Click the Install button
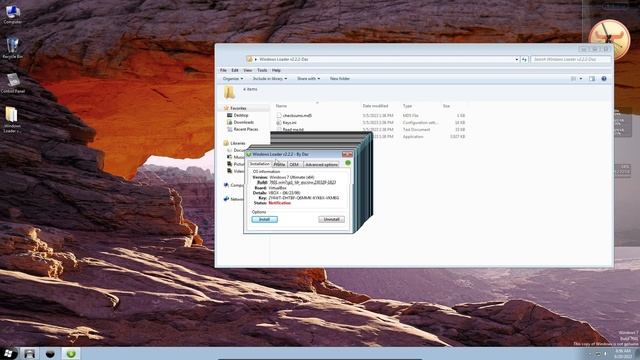This screenshot has width=640, height=360. [264, 220]
